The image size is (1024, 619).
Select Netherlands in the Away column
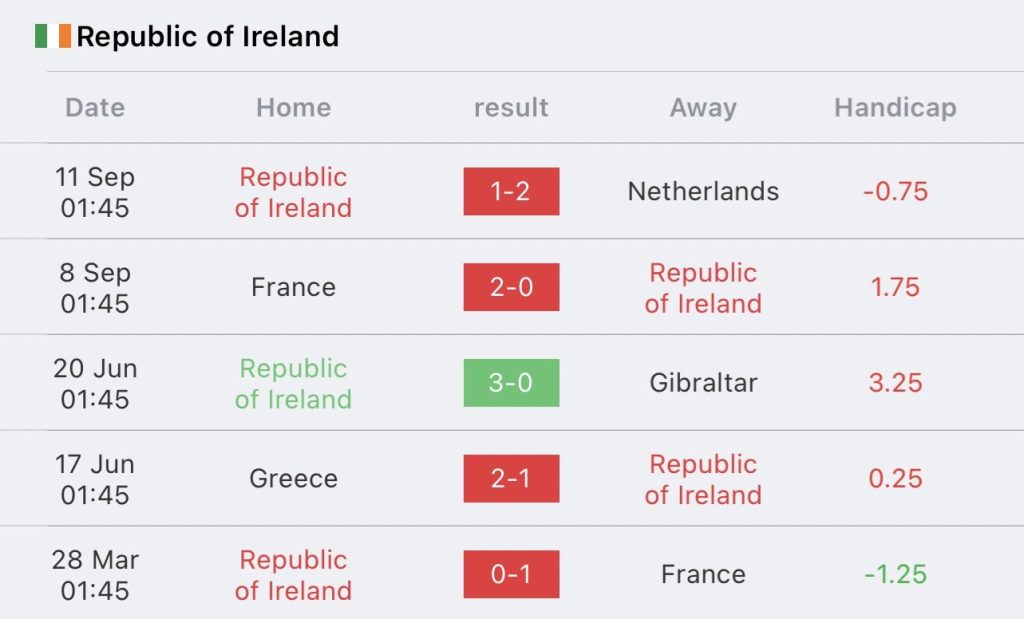703,191
